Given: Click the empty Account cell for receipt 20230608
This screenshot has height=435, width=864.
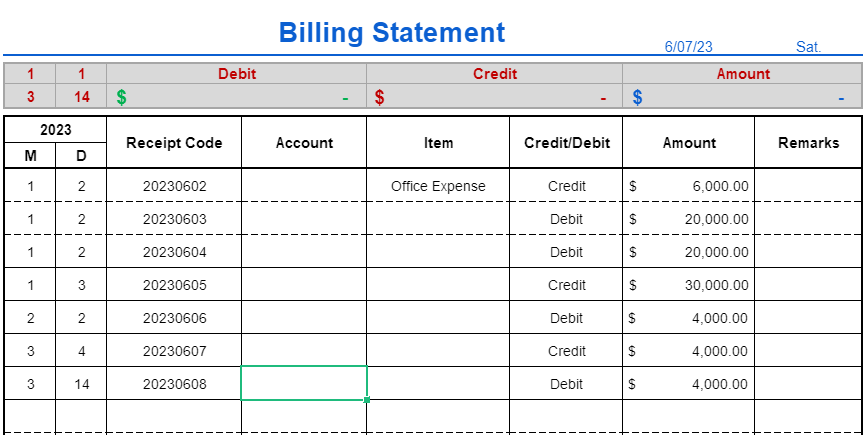Looking at the screenshot, I should pos(304,384).
